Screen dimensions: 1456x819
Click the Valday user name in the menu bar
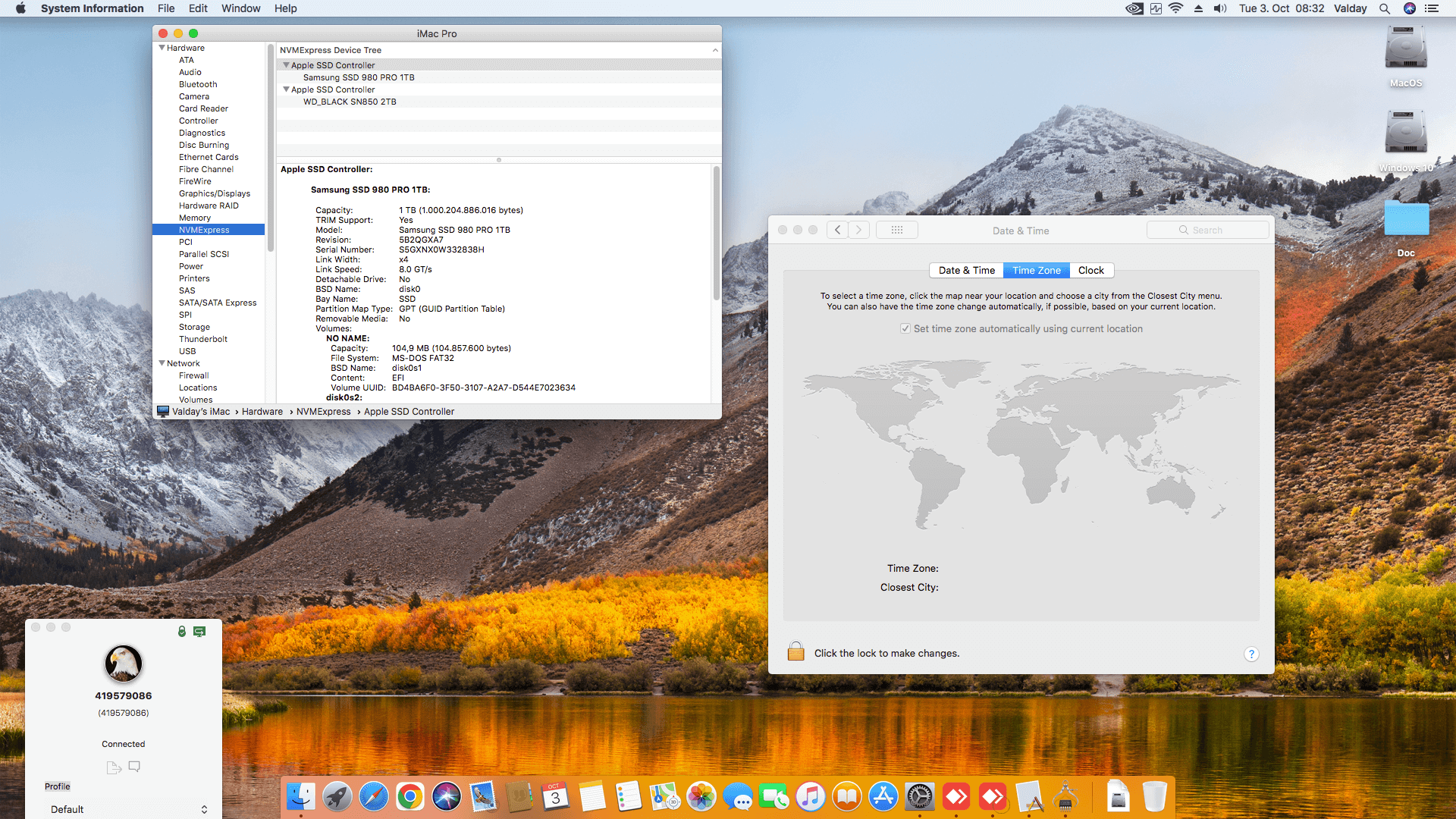(x=1351, y=8)
